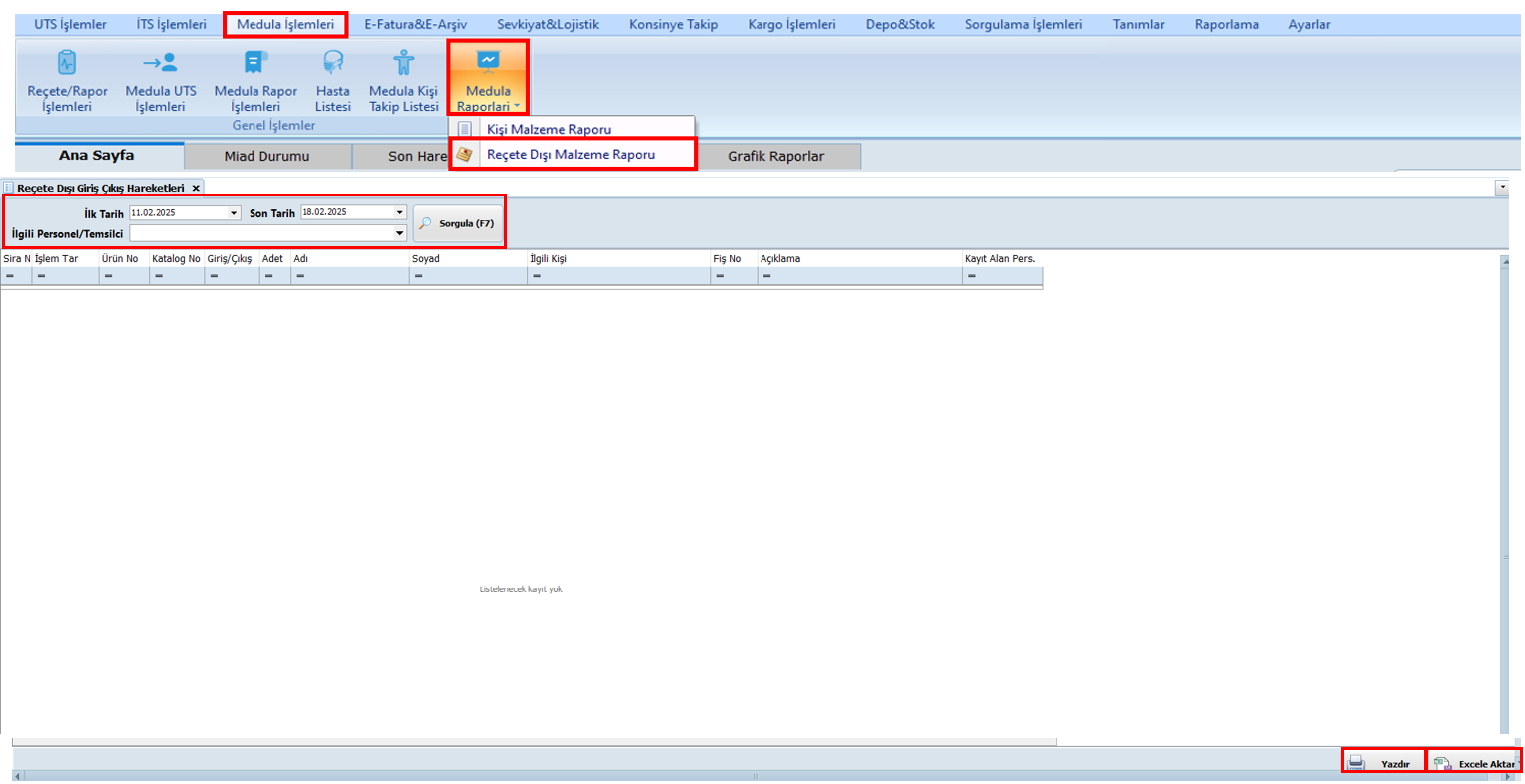Expand the Son Tarih date dropdown

(x=400, y=212)
